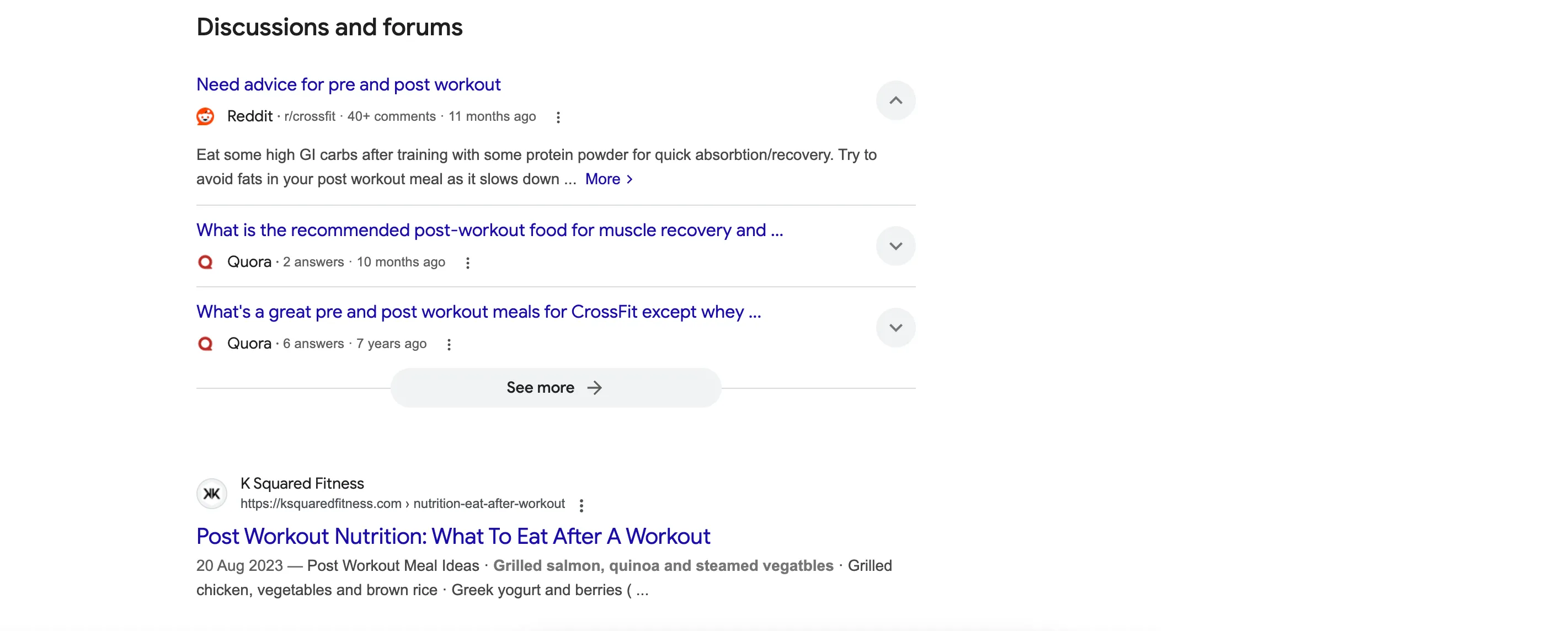Collapse the Reddit pre and post workout result

click(x=895, y=100)
